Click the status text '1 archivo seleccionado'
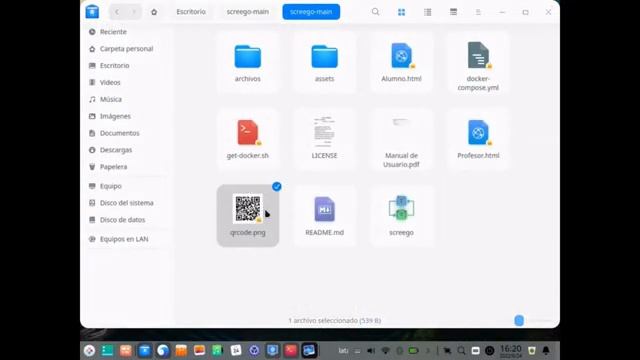The image size is (640, 360). [335, 320]
